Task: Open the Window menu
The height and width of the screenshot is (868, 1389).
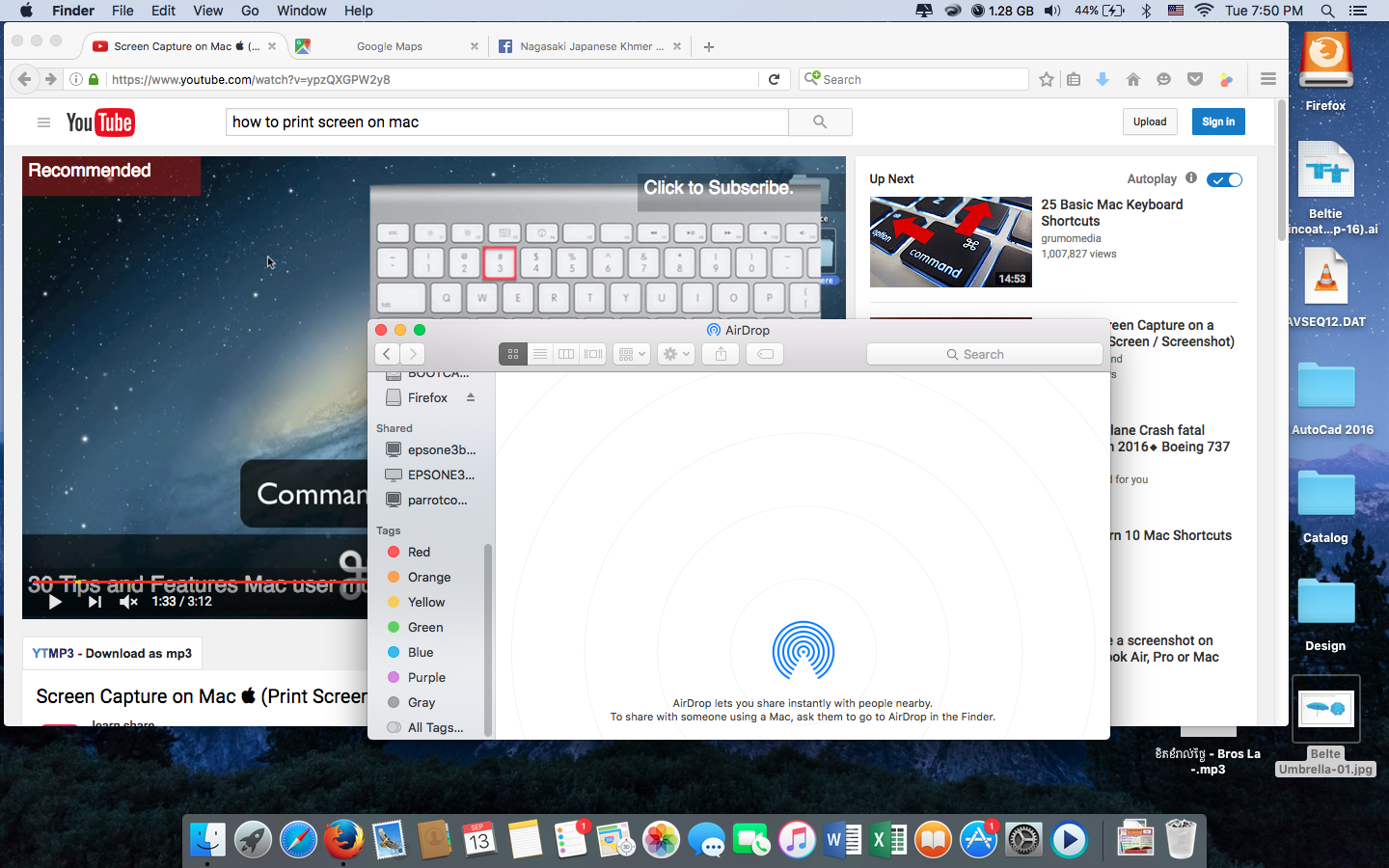Action: 302,11
